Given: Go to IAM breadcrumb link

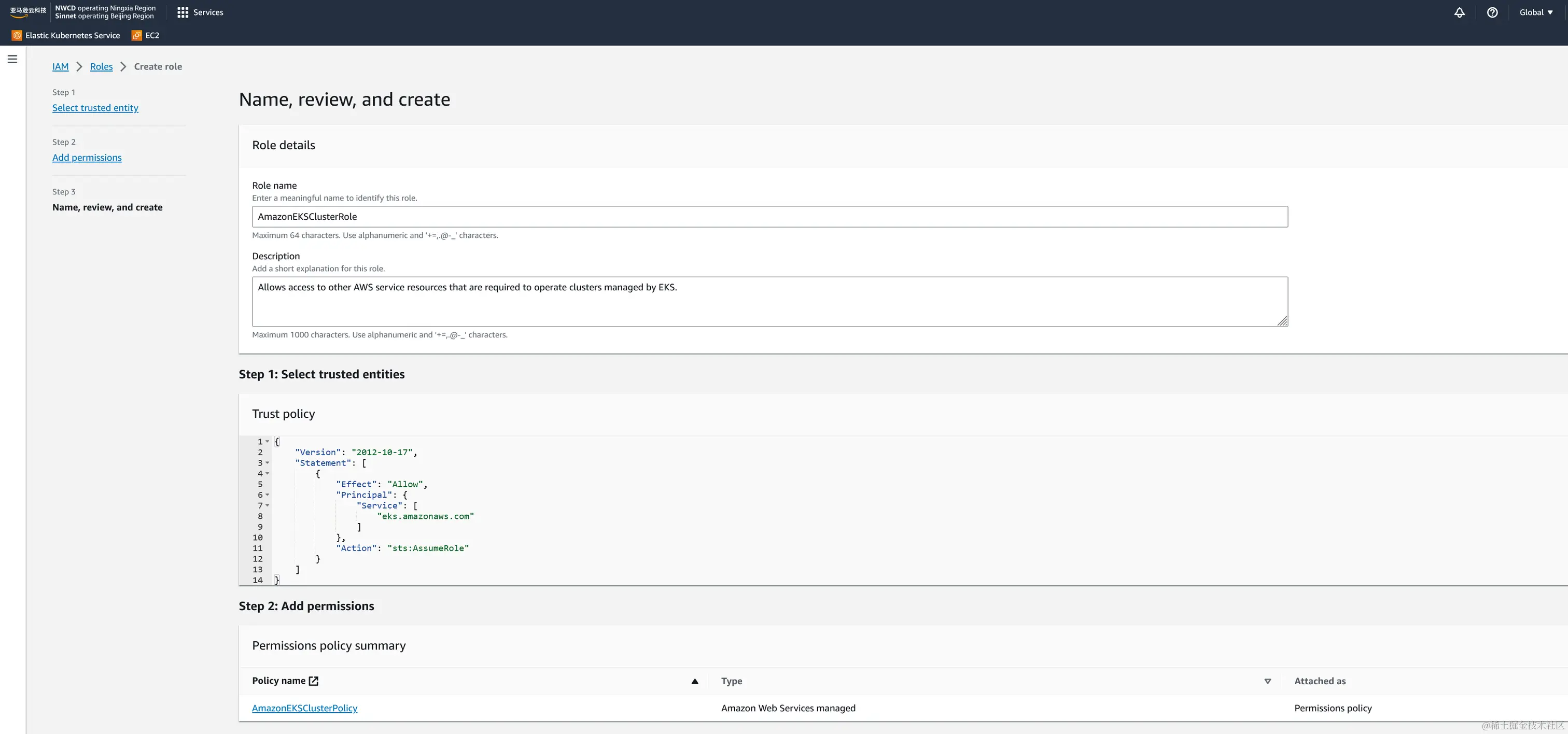Looking at the screenshot, I should [x=60, y=66].
